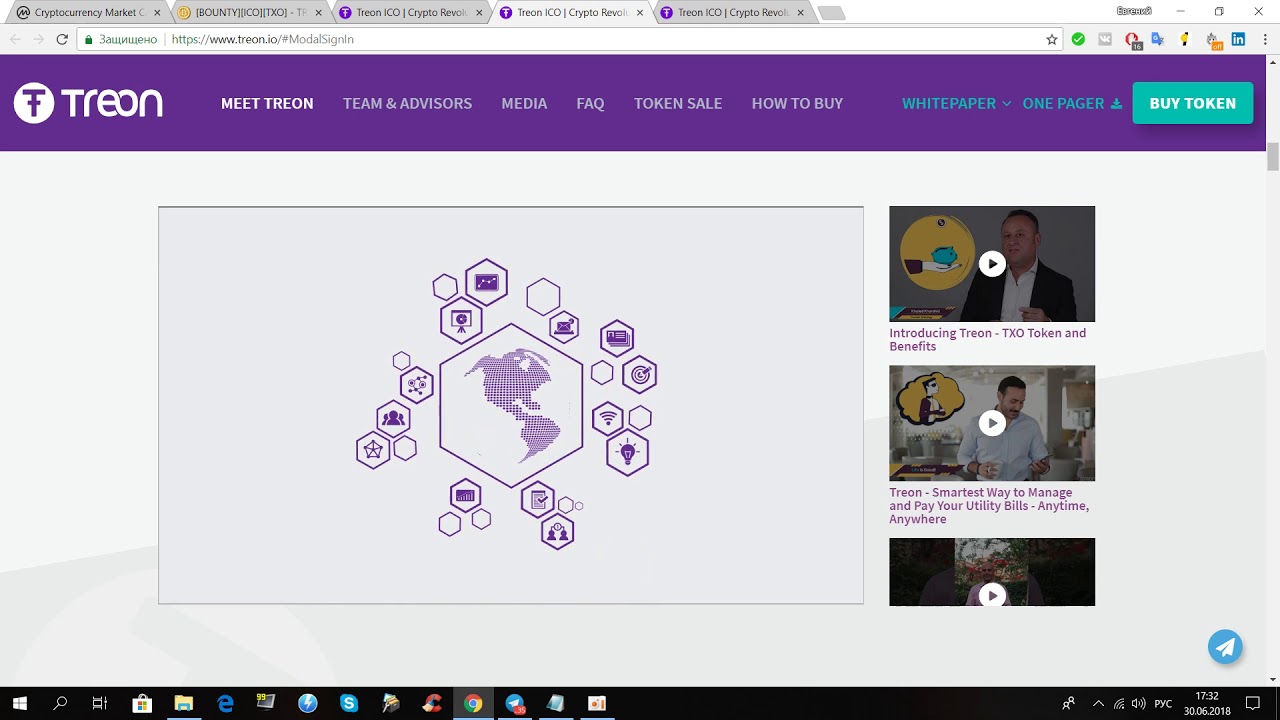Open Skype from the taskbar
Image resolution: width=1280 pixels, height=720 pixels.
[x=349, y=703]
